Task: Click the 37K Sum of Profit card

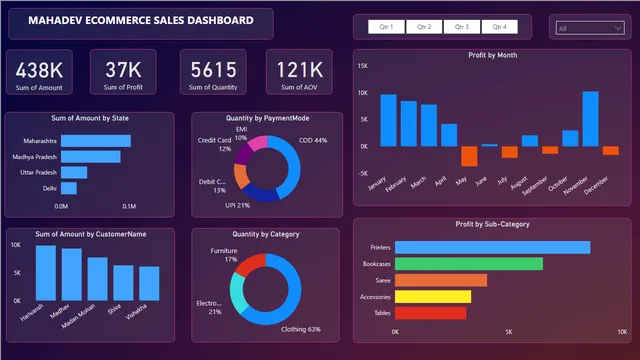Action: coord(123,72)
